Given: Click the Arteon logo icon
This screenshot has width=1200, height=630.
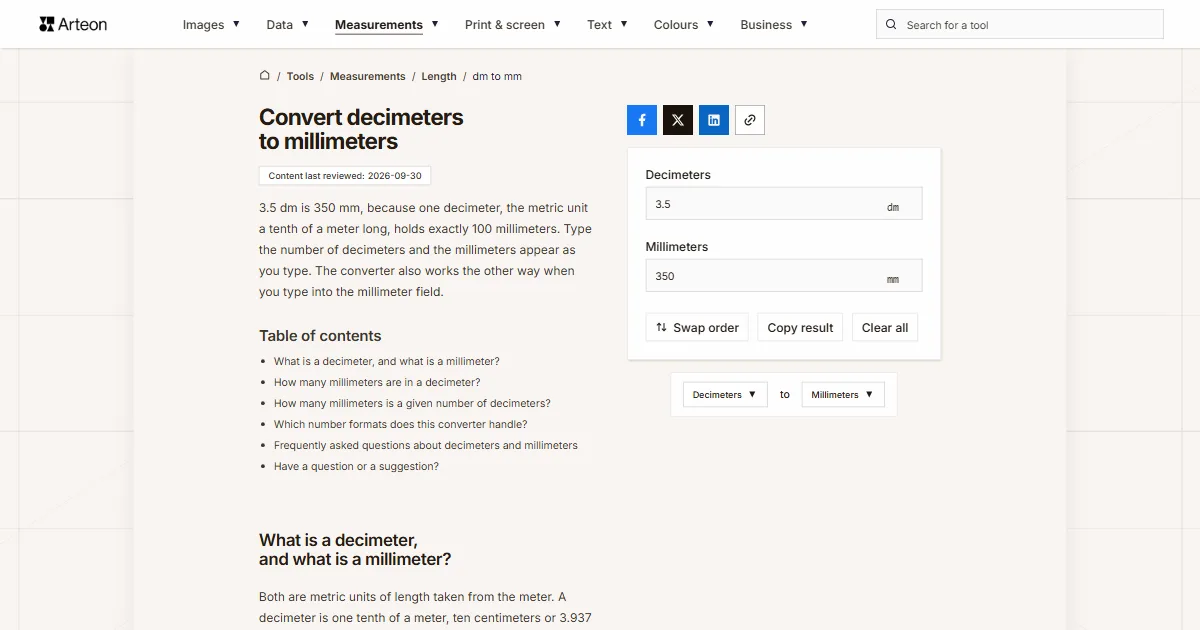Looking at the screenshot, I should (x=46, y=24).
